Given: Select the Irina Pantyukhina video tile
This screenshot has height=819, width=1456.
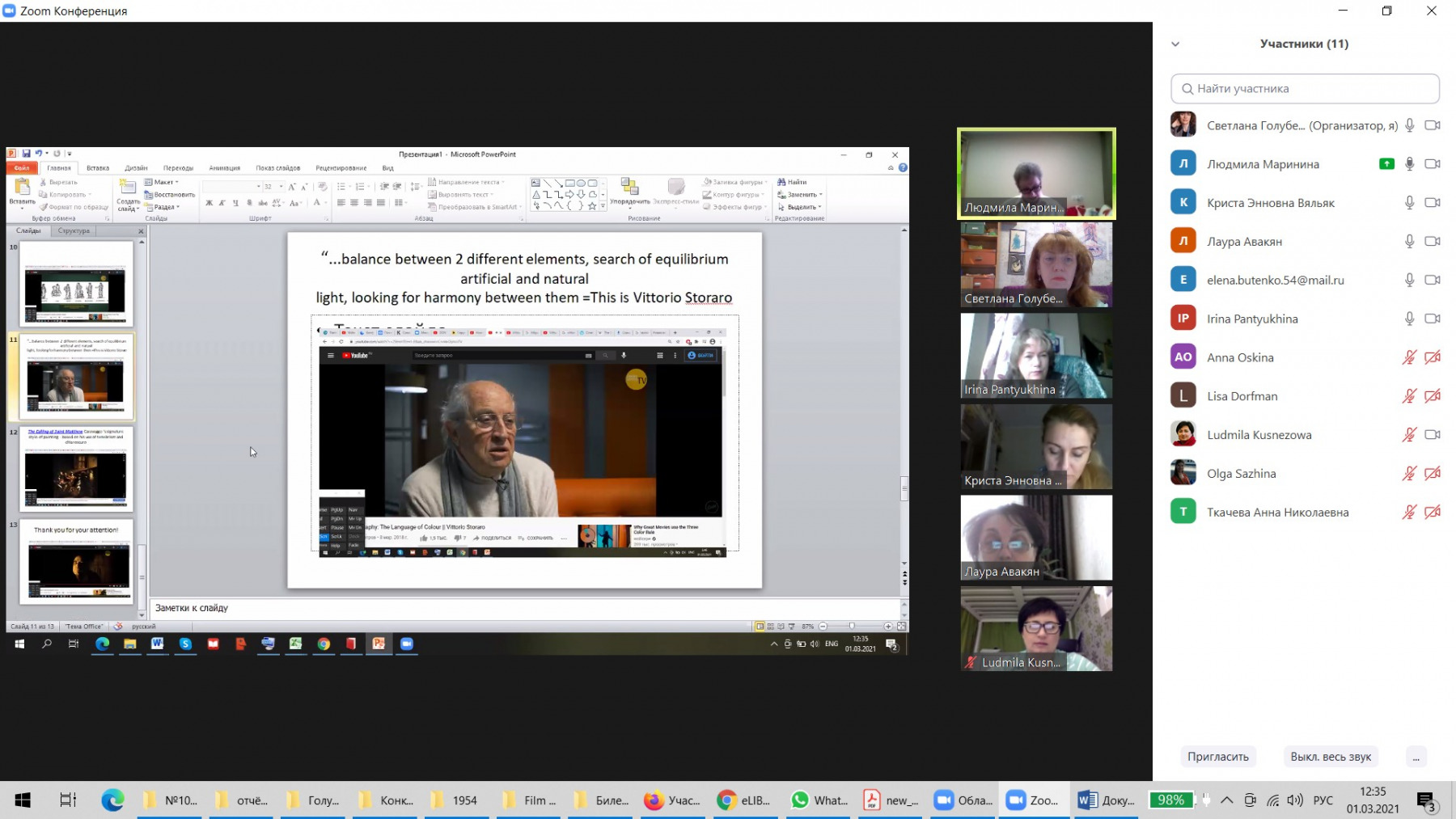Looking at the screenshot, I should pos(1036,356).
